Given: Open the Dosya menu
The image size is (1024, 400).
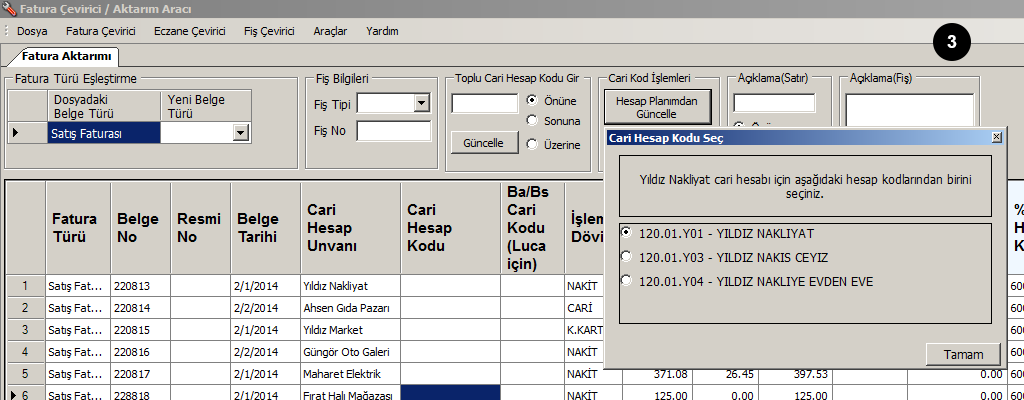Looking at the screenshot, I should click(x=32, y=31).
